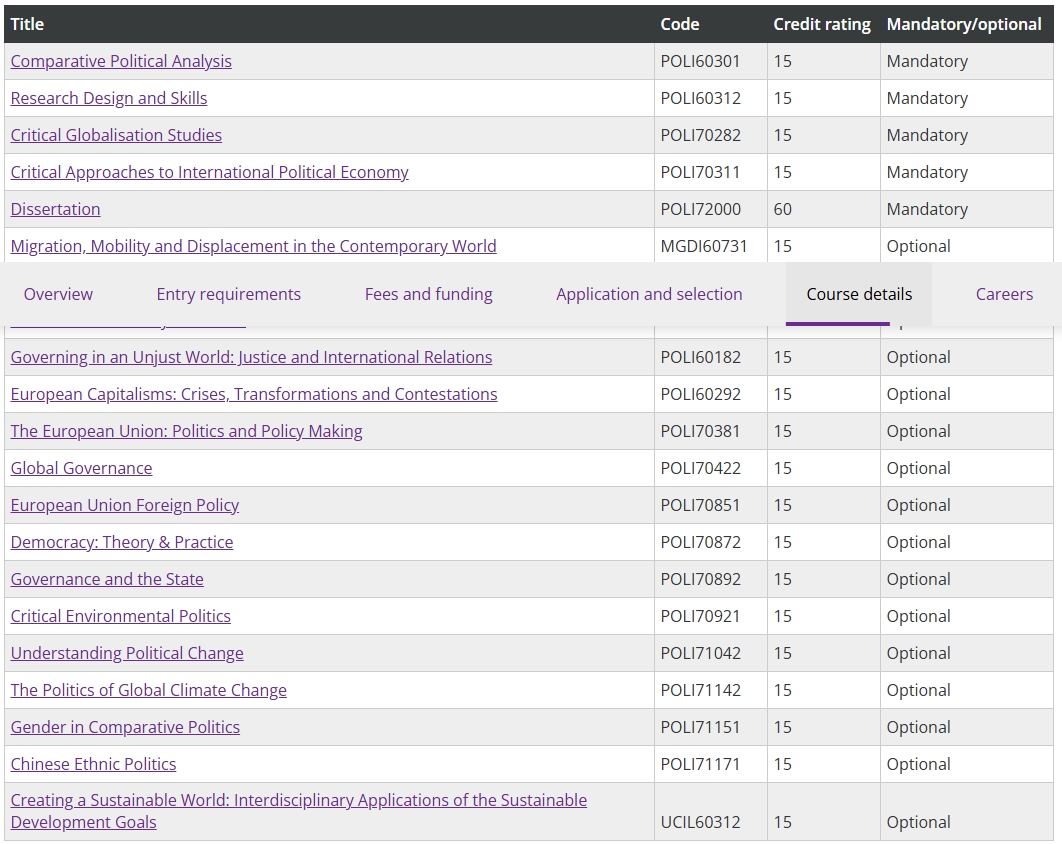Select European Union Foreign Policy link
Screen dimensions: 1062x844
(125, 505)
